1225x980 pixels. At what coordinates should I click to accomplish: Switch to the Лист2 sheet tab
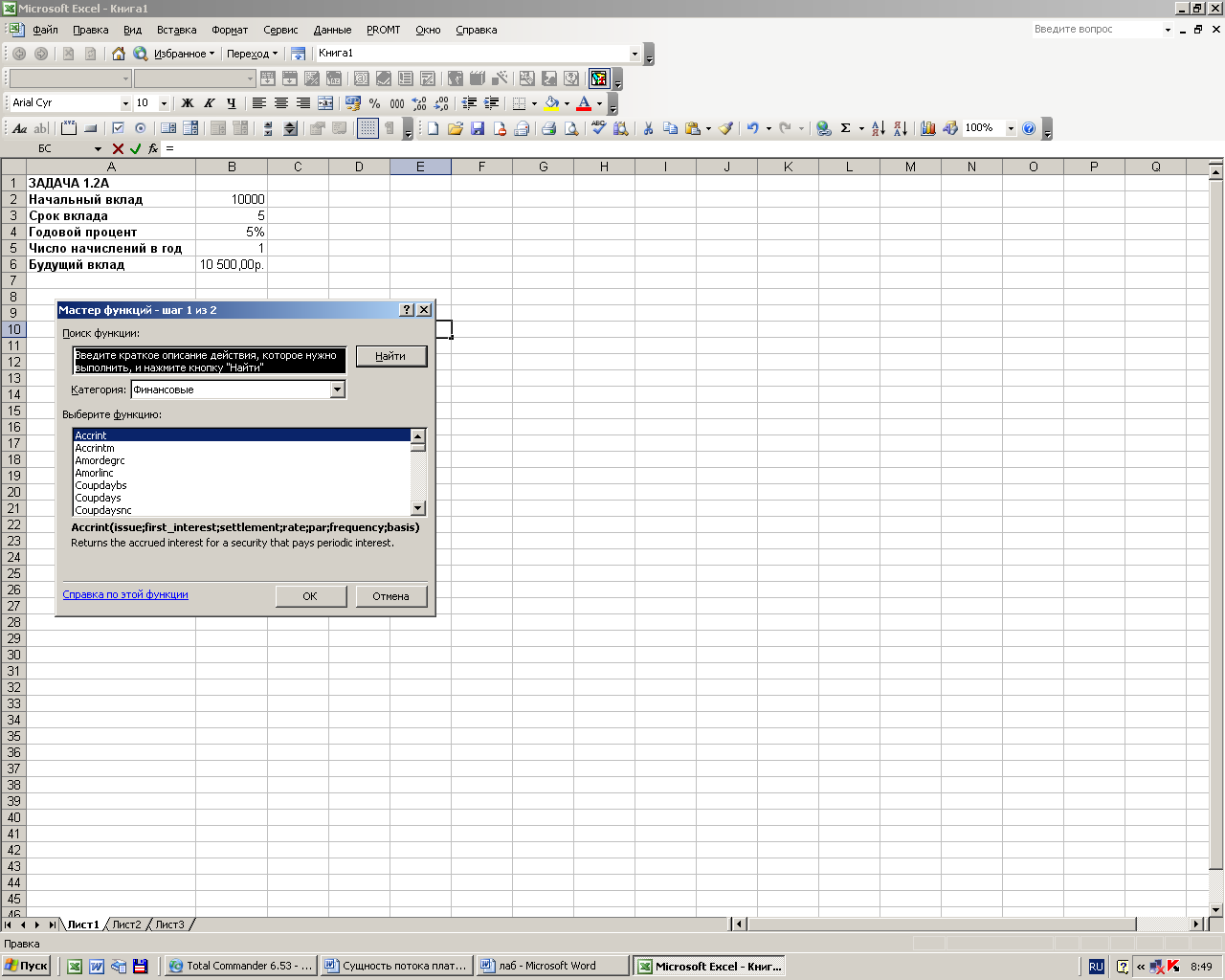126,924
